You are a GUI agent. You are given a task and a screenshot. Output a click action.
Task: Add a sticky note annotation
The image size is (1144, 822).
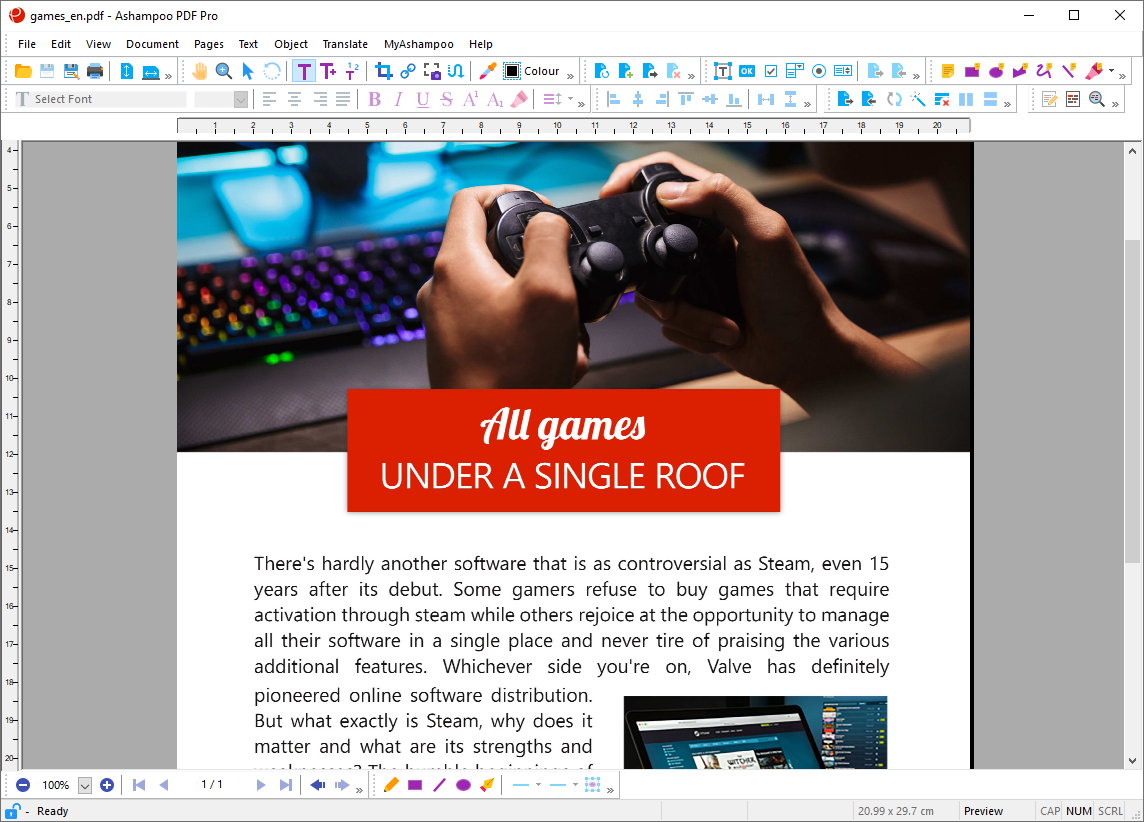tap(948, 71)
